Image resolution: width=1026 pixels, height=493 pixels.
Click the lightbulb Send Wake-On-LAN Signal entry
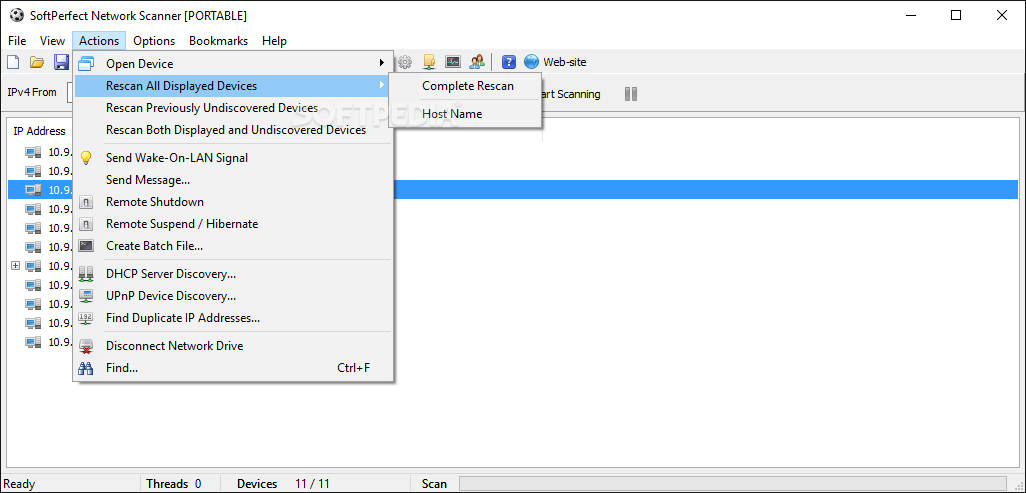click(233, 158)
